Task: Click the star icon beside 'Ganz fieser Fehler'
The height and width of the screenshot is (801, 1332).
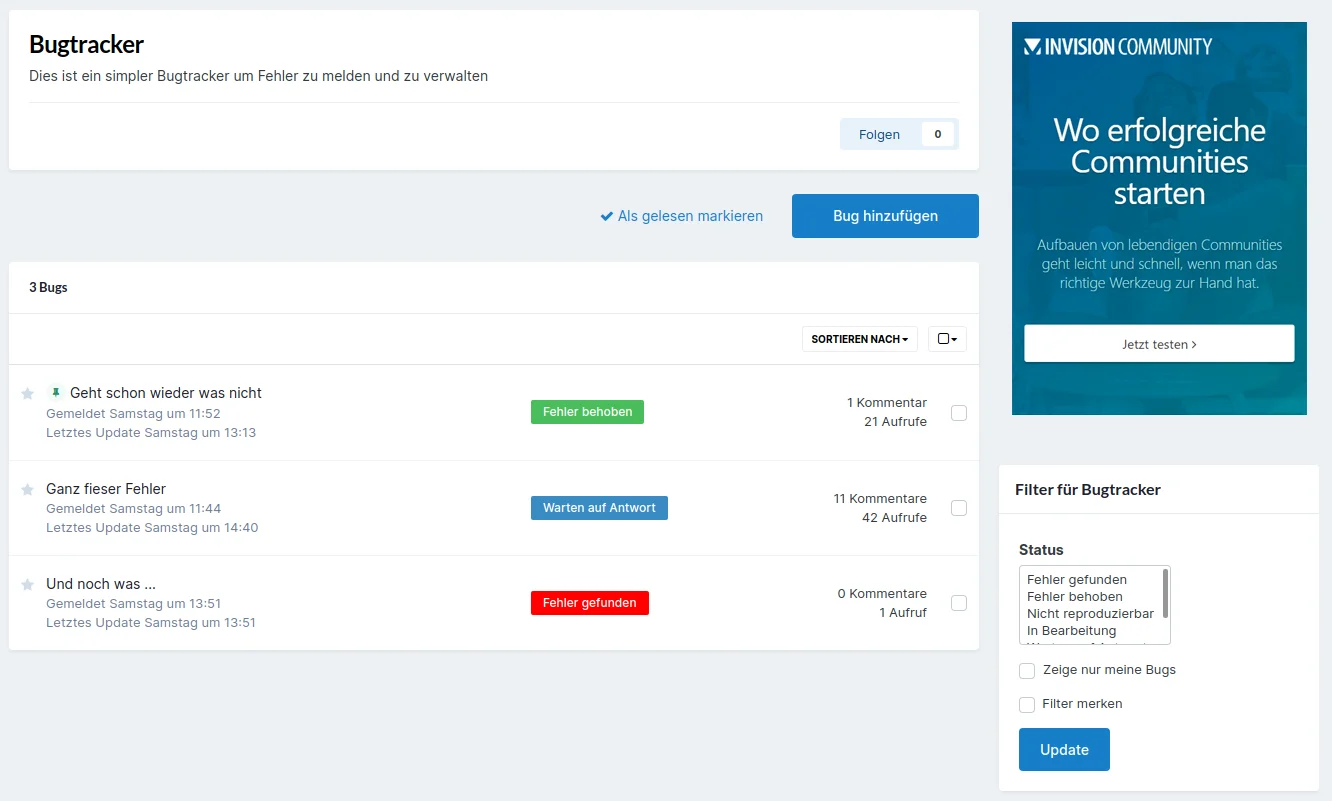Action: [28, 490]
